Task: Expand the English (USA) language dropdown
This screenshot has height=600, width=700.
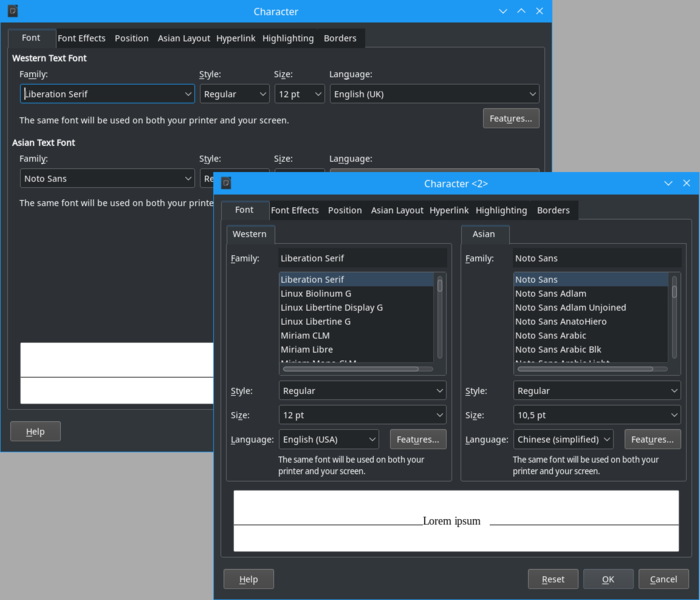Action: pyautogui.click(x=329, y=439)
